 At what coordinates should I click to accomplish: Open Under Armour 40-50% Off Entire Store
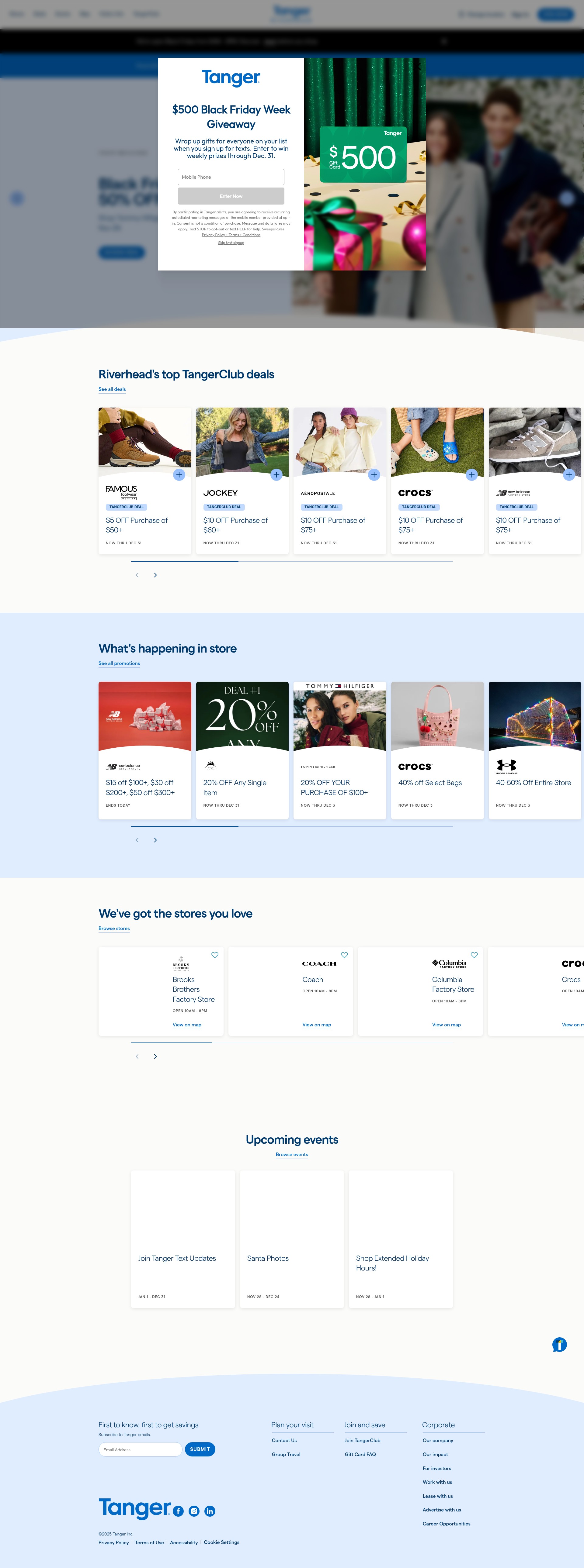coord(535,750)
